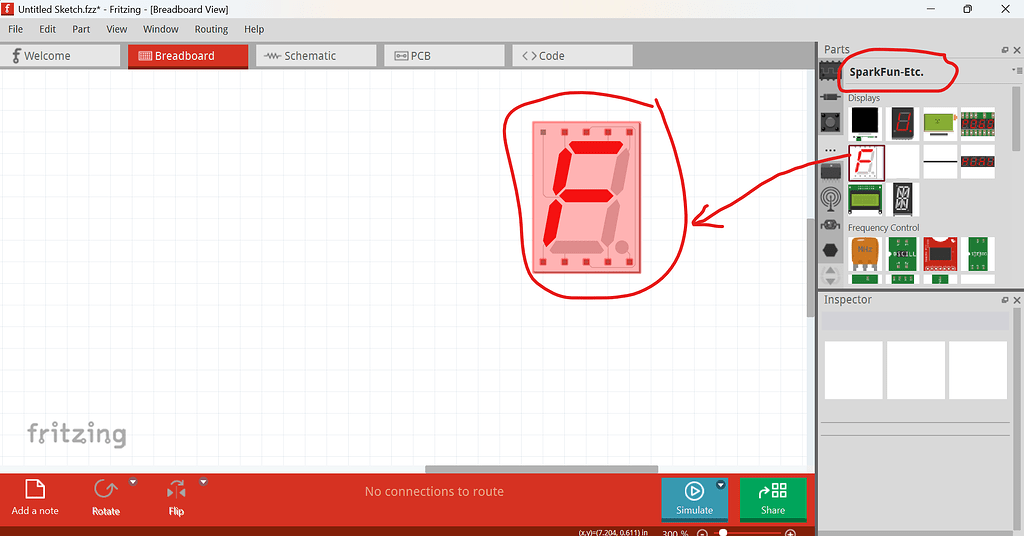Select the fourth green board in Frequency Control
This screenshot has width=1024, height=536.
pyautogui.click(x=978, y=254)
